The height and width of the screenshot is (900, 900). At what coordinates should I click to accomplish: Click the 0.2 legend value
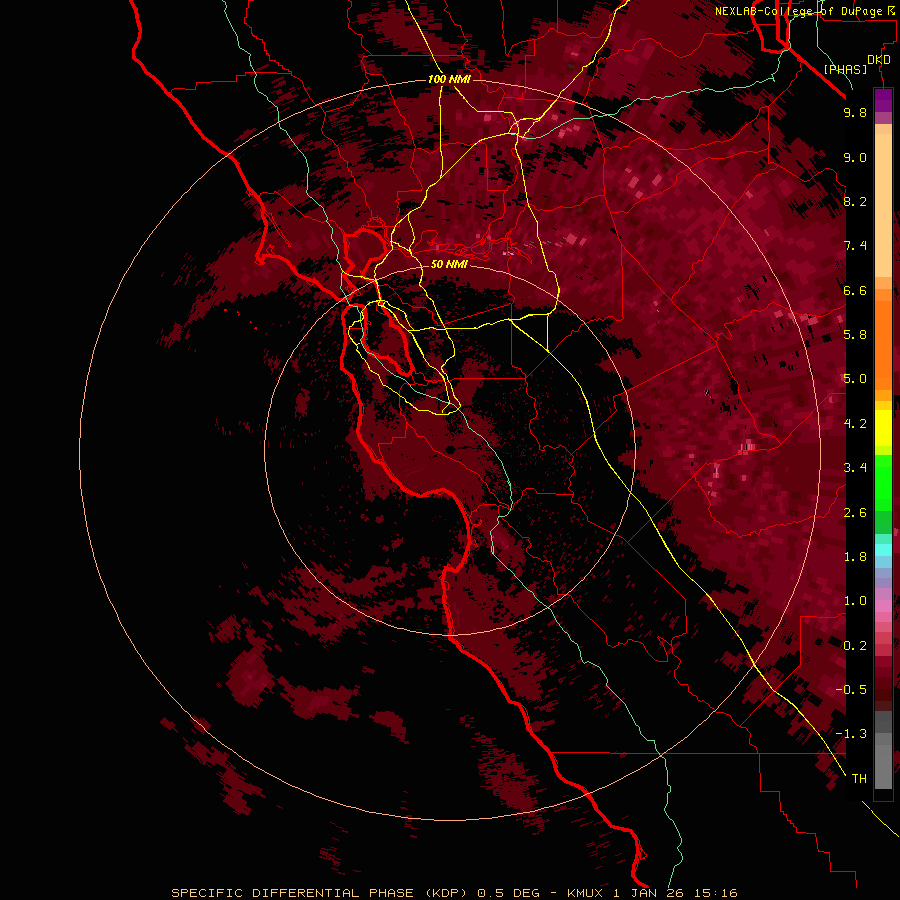pos(855,646)
